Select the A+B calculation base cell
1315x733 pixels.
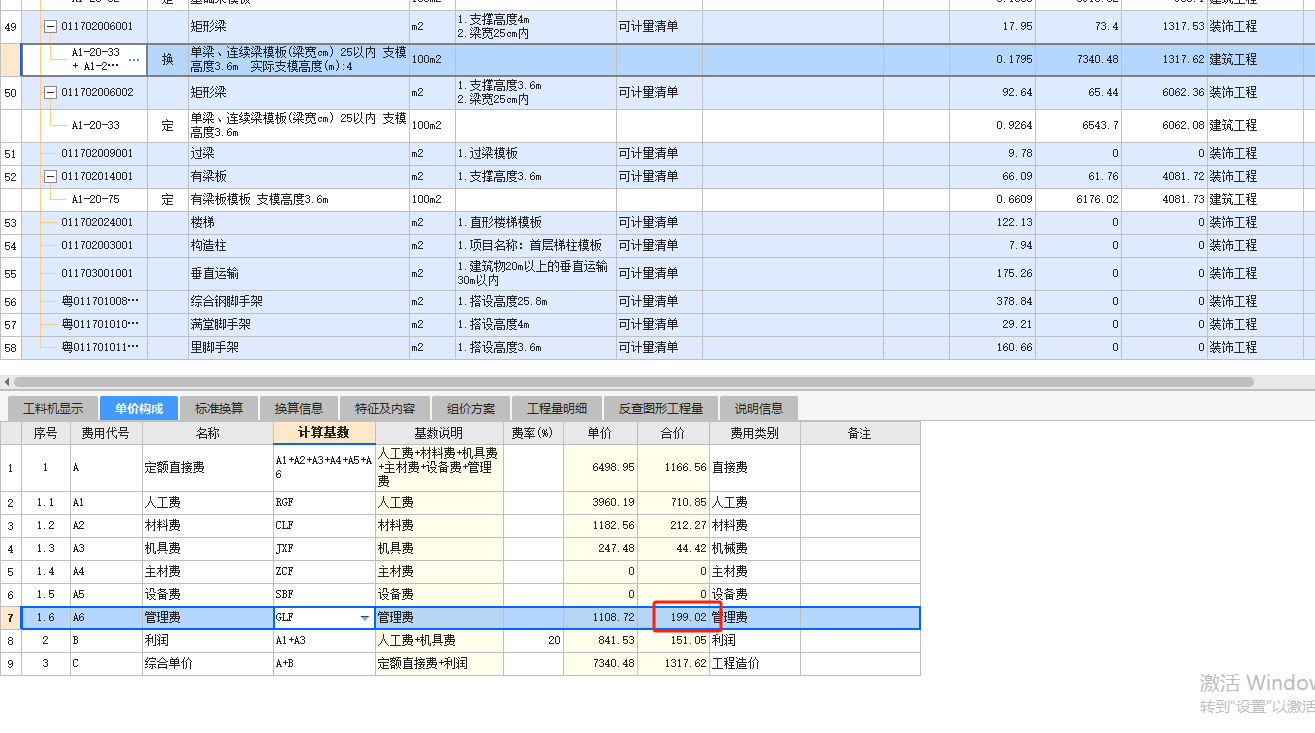[324, 664]
